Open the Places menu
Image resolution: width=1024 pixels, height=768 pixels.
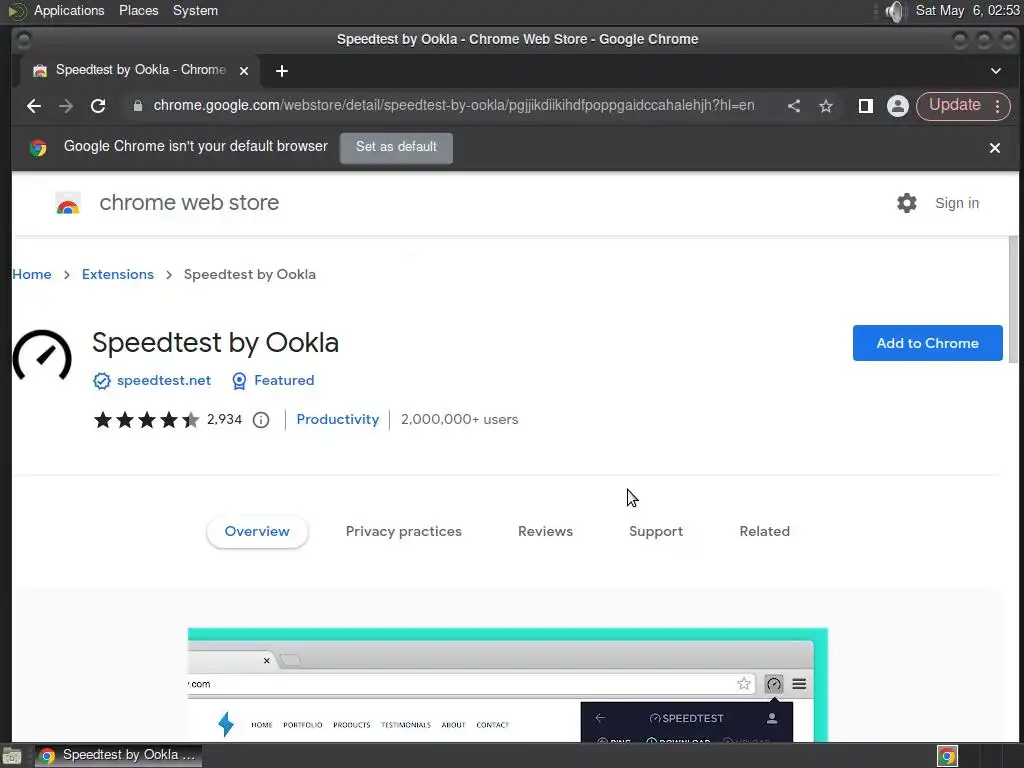click(x=138, y=10)
